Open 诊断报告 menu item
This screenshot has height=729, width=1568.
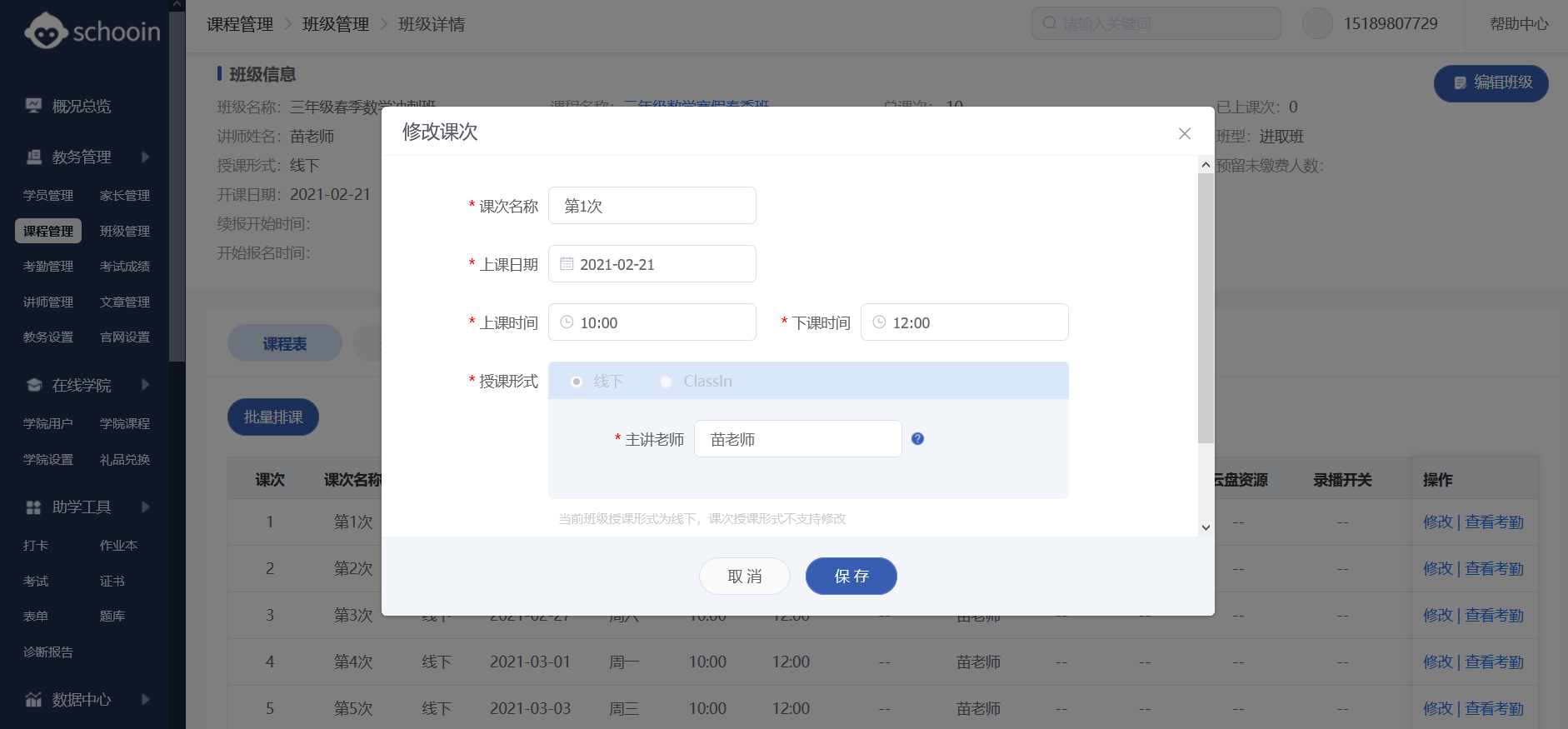pyautogui.click(x=48, y=652)
